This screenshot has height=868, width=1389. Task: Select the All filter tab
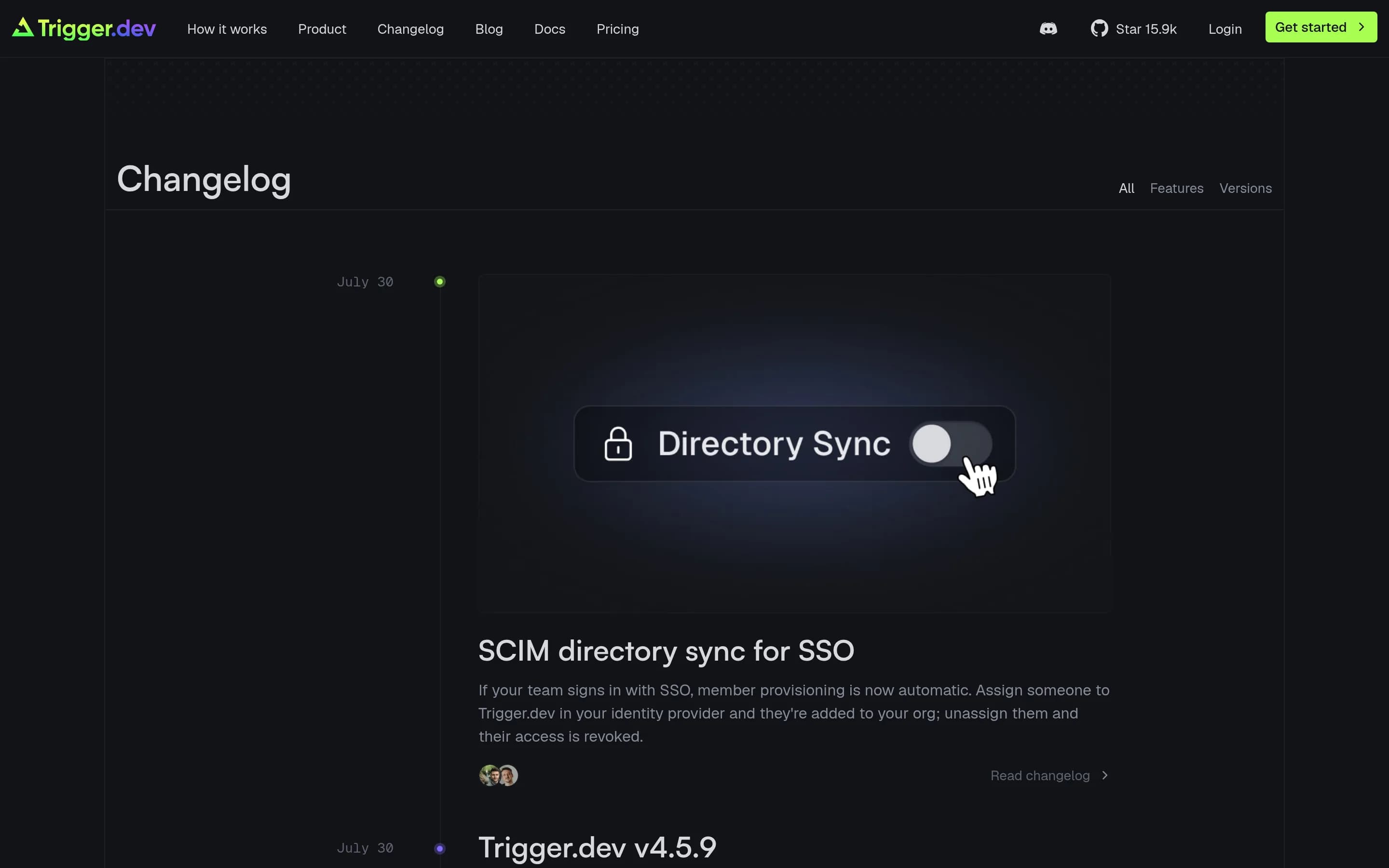click(x=1126, y=188)
